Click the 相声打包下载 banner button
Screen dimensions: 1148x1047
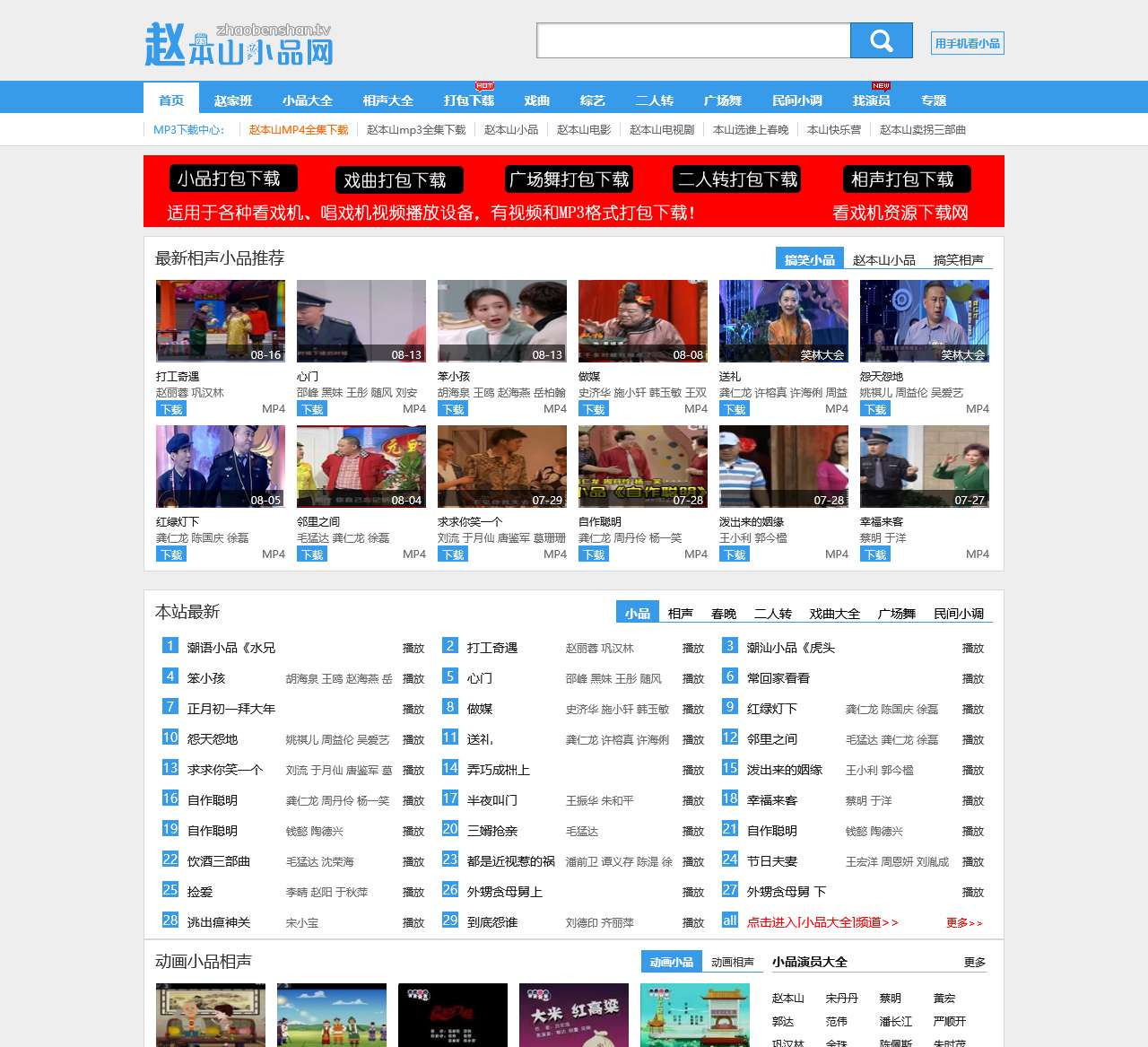pyautogui.click(x=908, y=179)
